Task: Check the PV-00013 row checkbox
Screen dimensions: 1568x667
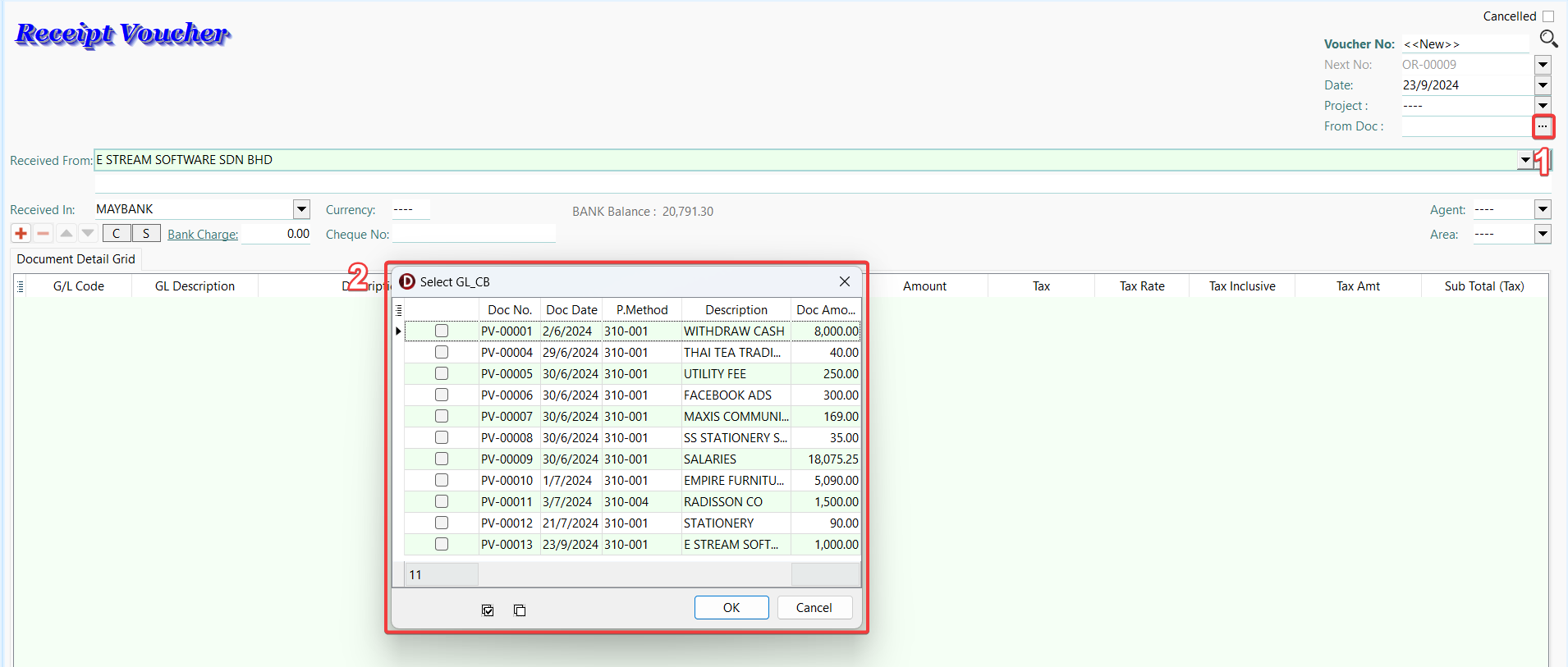Action: click(x=442, y=544)
